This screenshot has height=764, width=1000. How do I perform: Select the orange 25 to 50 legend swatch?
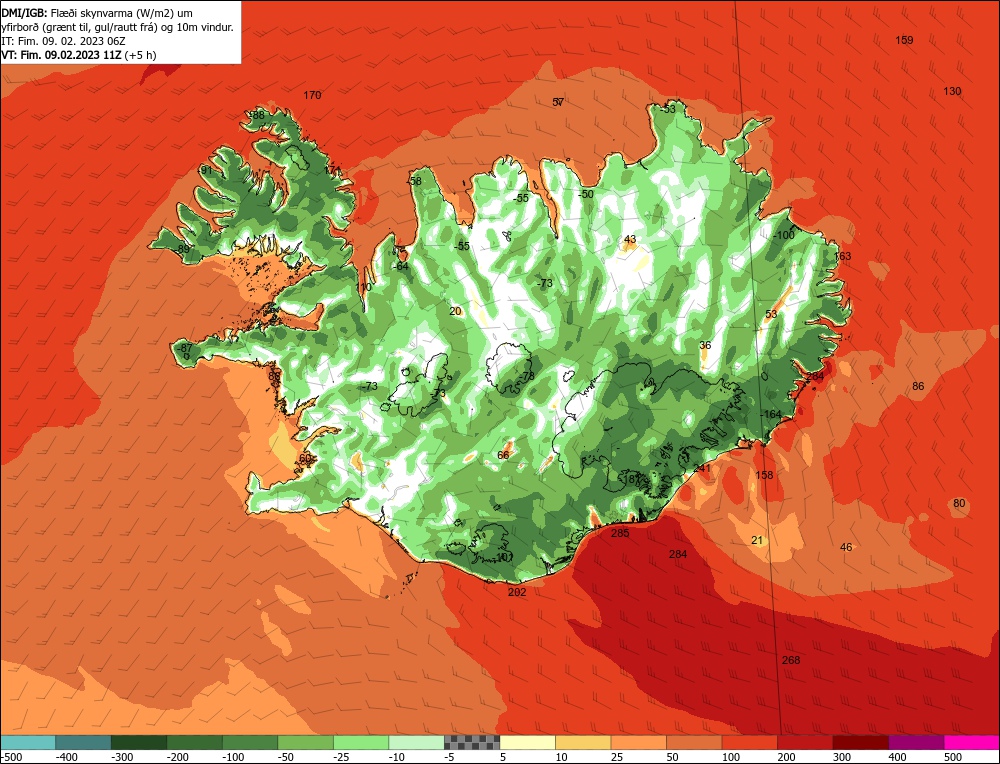[638, 742]
